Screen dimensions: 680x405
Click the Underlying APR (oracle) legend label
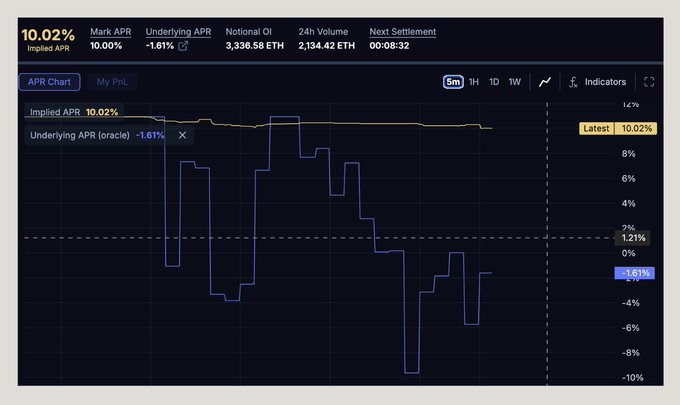[80, 134]
